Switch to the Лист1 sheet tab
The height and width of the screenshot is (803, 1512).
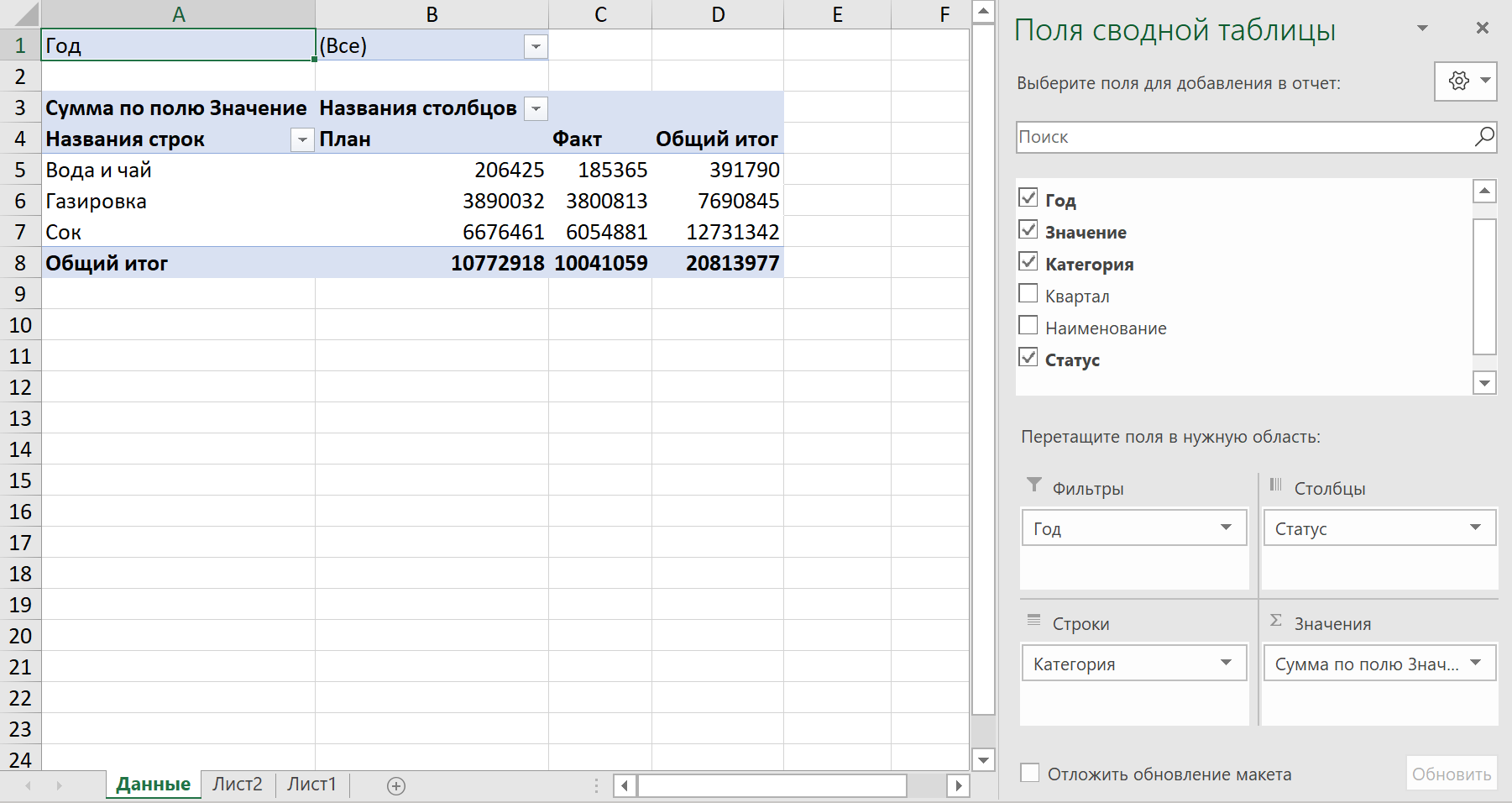click(x=311, y=785)
